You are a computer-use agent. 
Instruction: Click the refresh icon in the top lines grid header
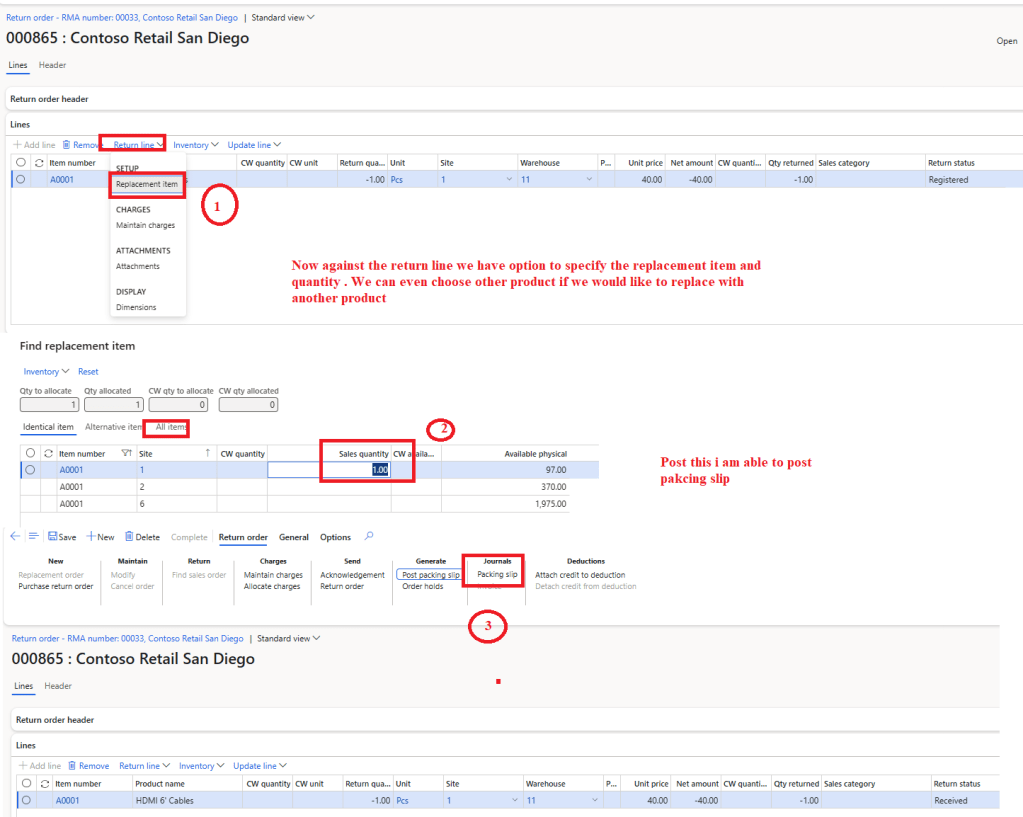click(39, 163)
